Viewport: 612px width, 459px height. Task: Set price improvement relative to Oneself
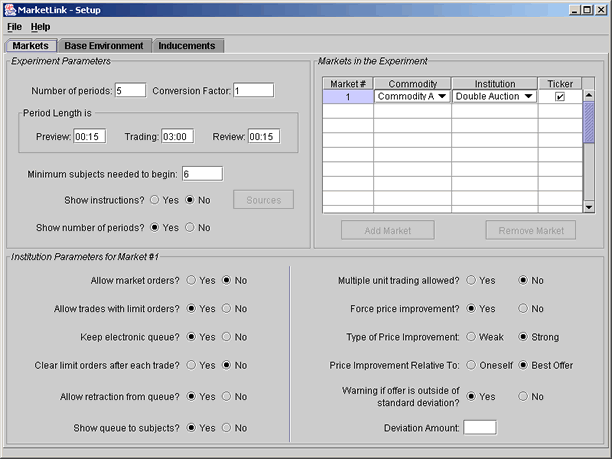point(471,365)
